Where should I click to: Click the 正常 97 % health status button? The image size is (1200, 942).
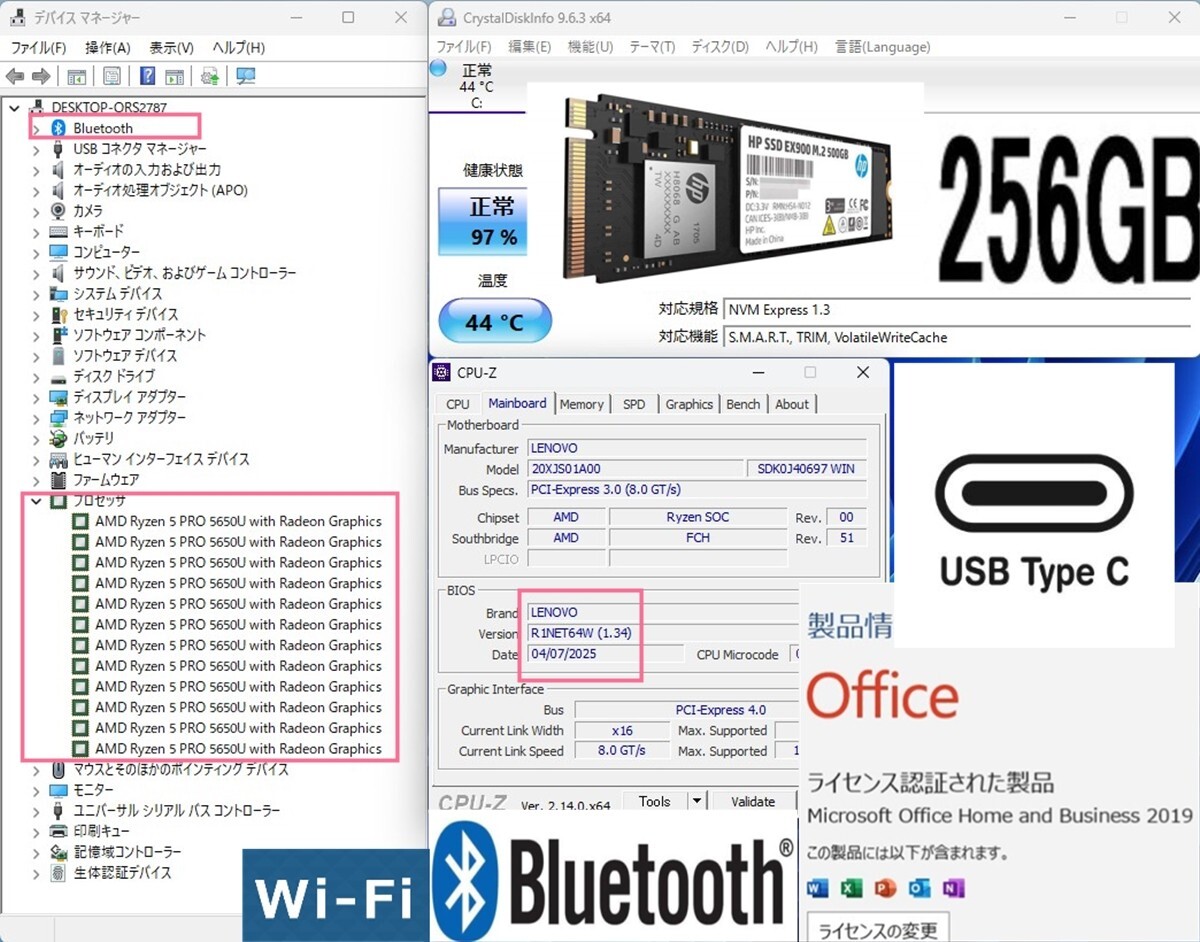[482, 221]
